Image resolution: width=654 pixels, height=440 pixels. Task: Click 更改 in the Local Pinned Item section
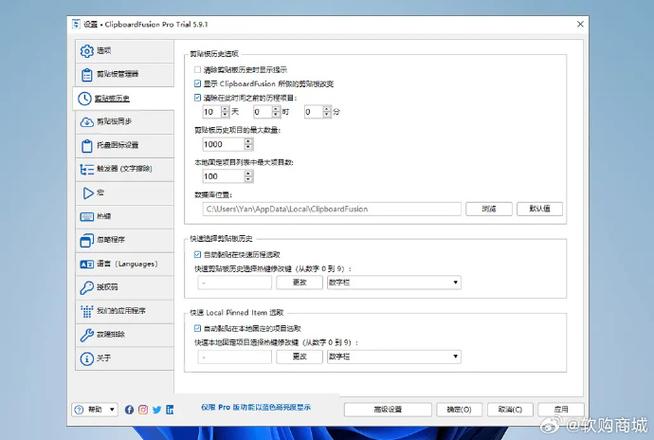[299, 357]
